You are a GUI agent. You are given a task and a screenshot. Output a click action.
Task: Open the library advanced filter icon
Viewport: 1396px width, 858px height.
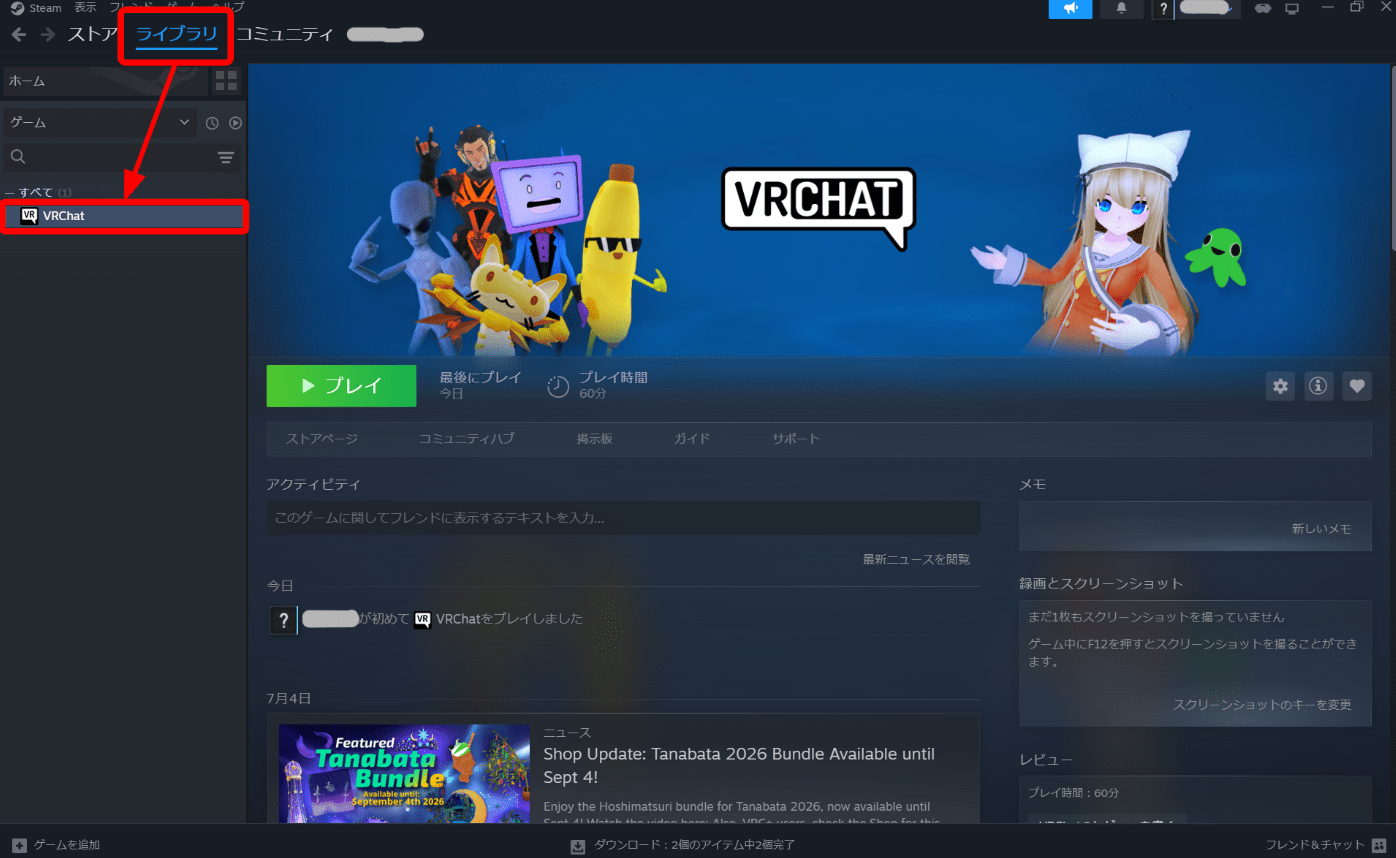coord(226,157)
